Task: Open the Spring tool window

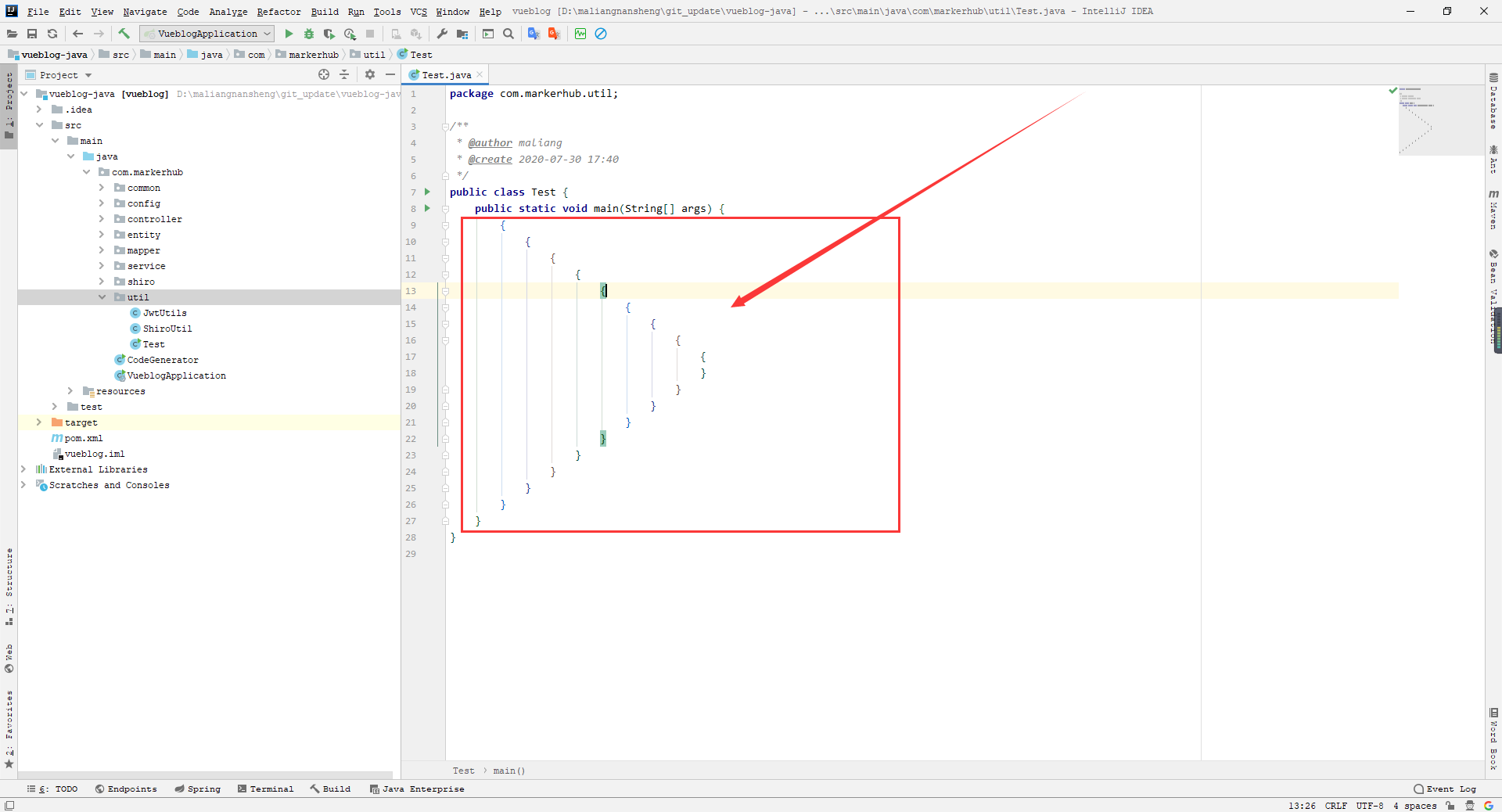Action: (197, 789)
